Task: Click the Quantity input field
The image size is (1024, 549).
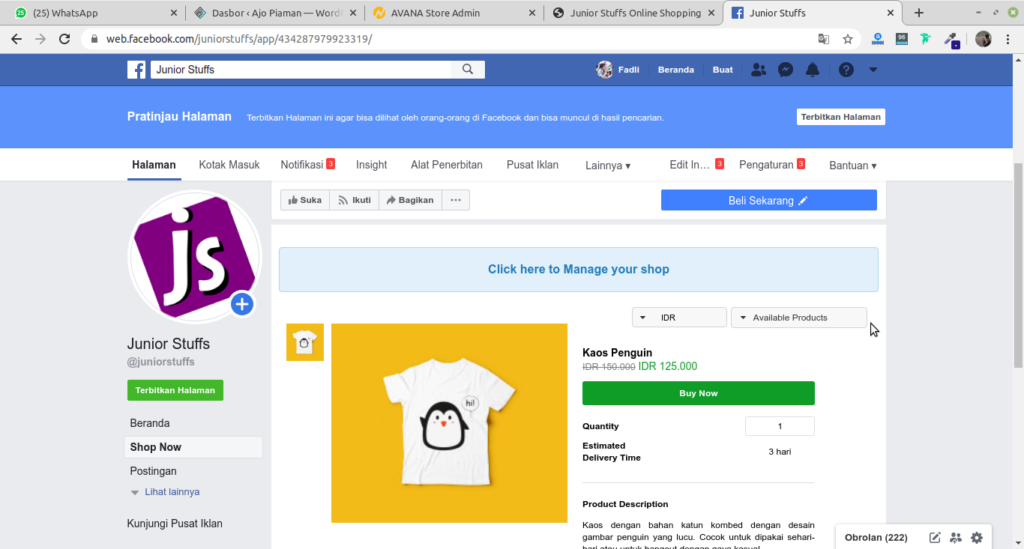Action: [780, 426]
